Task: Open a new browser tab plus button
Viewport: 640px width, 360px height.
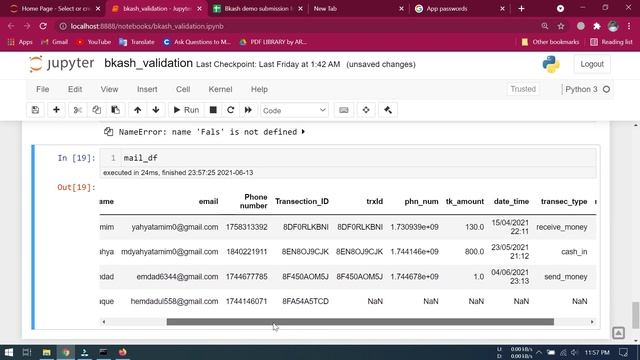Action: (521, 9)
